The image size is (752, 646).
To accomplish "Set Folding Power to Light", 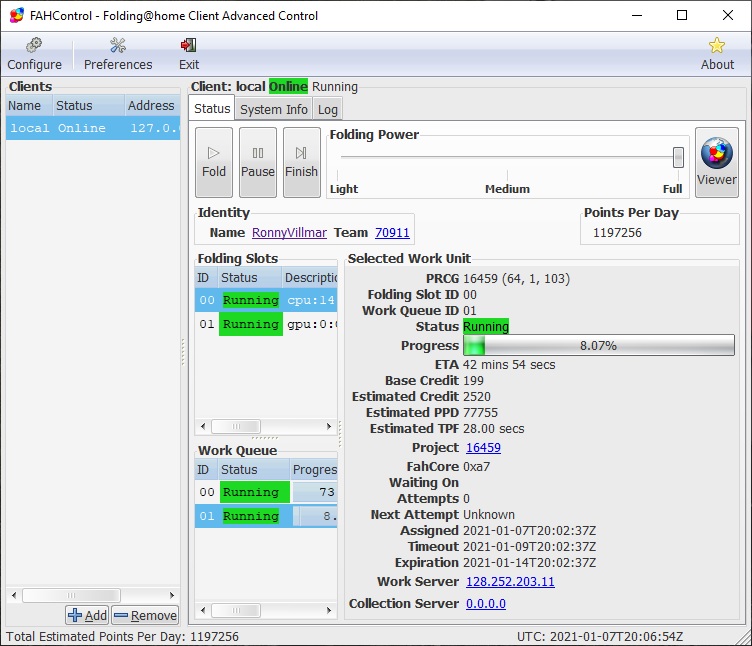I will [343, 189].
